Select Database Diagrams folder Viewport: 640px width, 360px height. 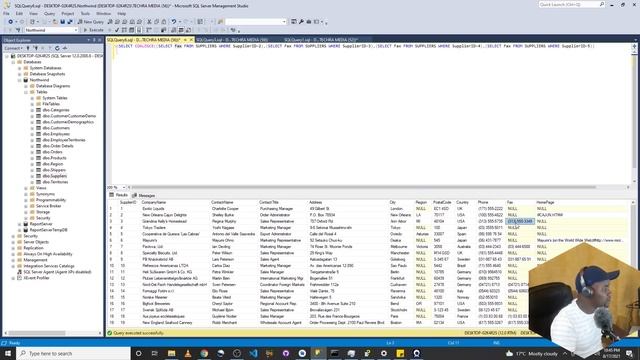53,86
